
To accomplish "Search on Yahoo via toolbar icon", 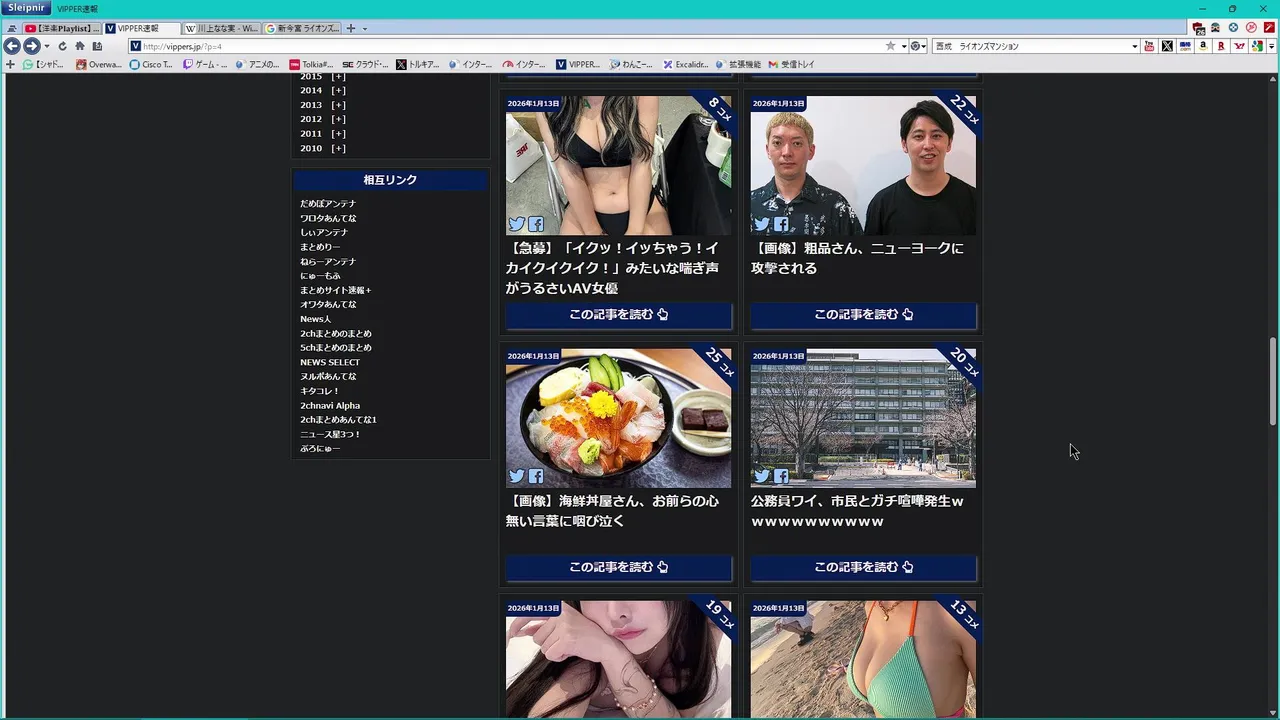I will pyautogui.click(x=1240, y=46).
